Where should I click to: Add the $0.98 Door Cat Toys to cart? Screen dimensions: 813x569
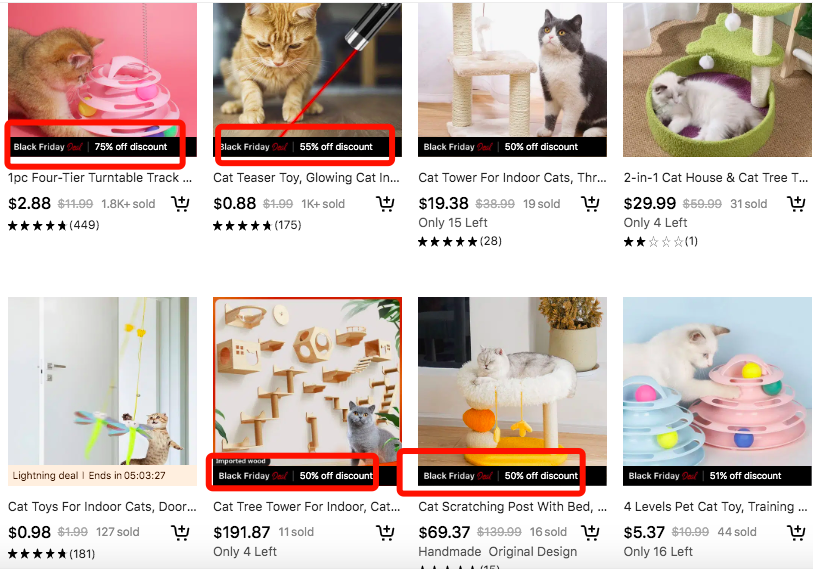point(180,532)
